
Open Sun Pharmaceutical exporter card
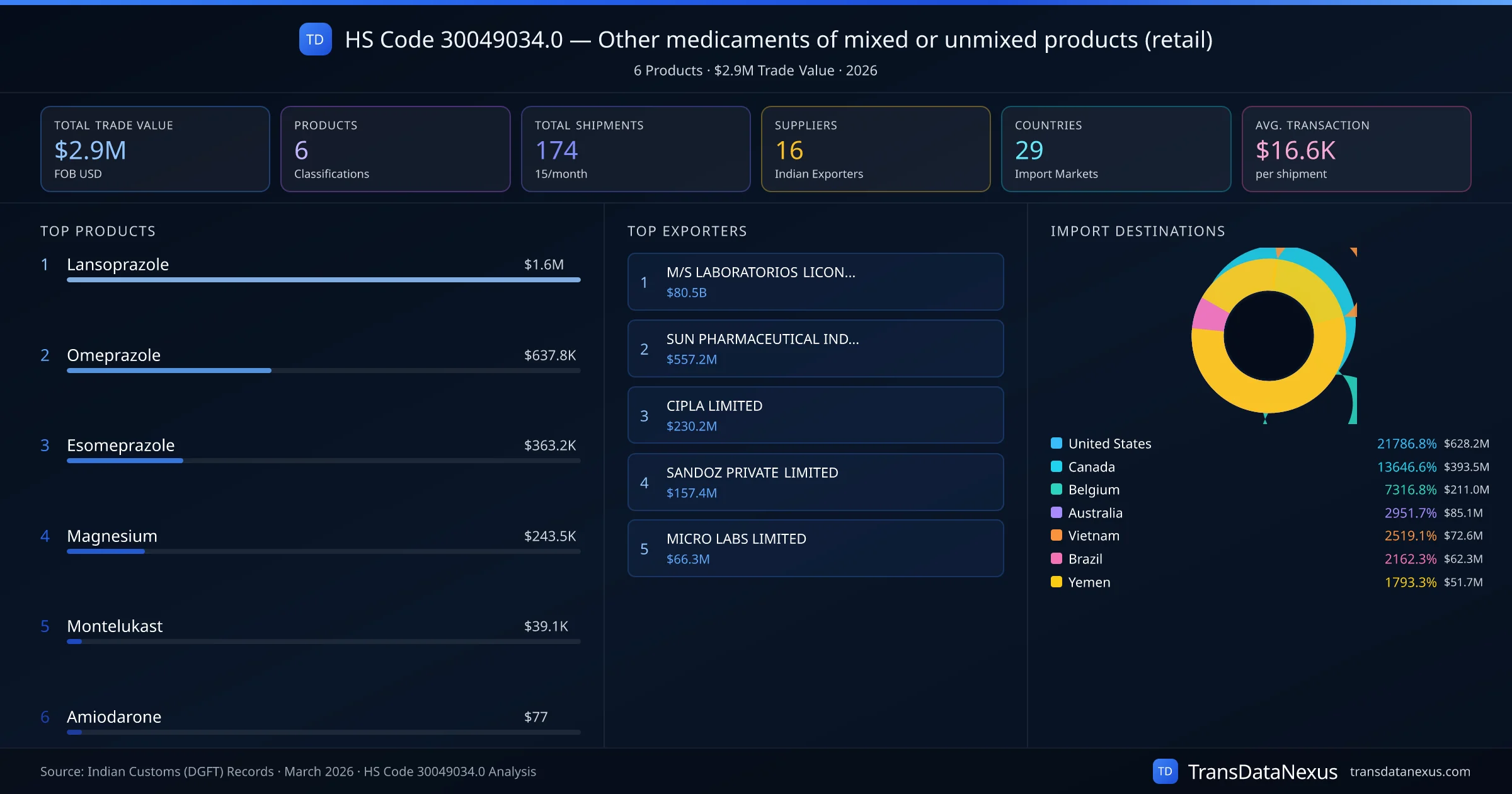click(815, 348)
